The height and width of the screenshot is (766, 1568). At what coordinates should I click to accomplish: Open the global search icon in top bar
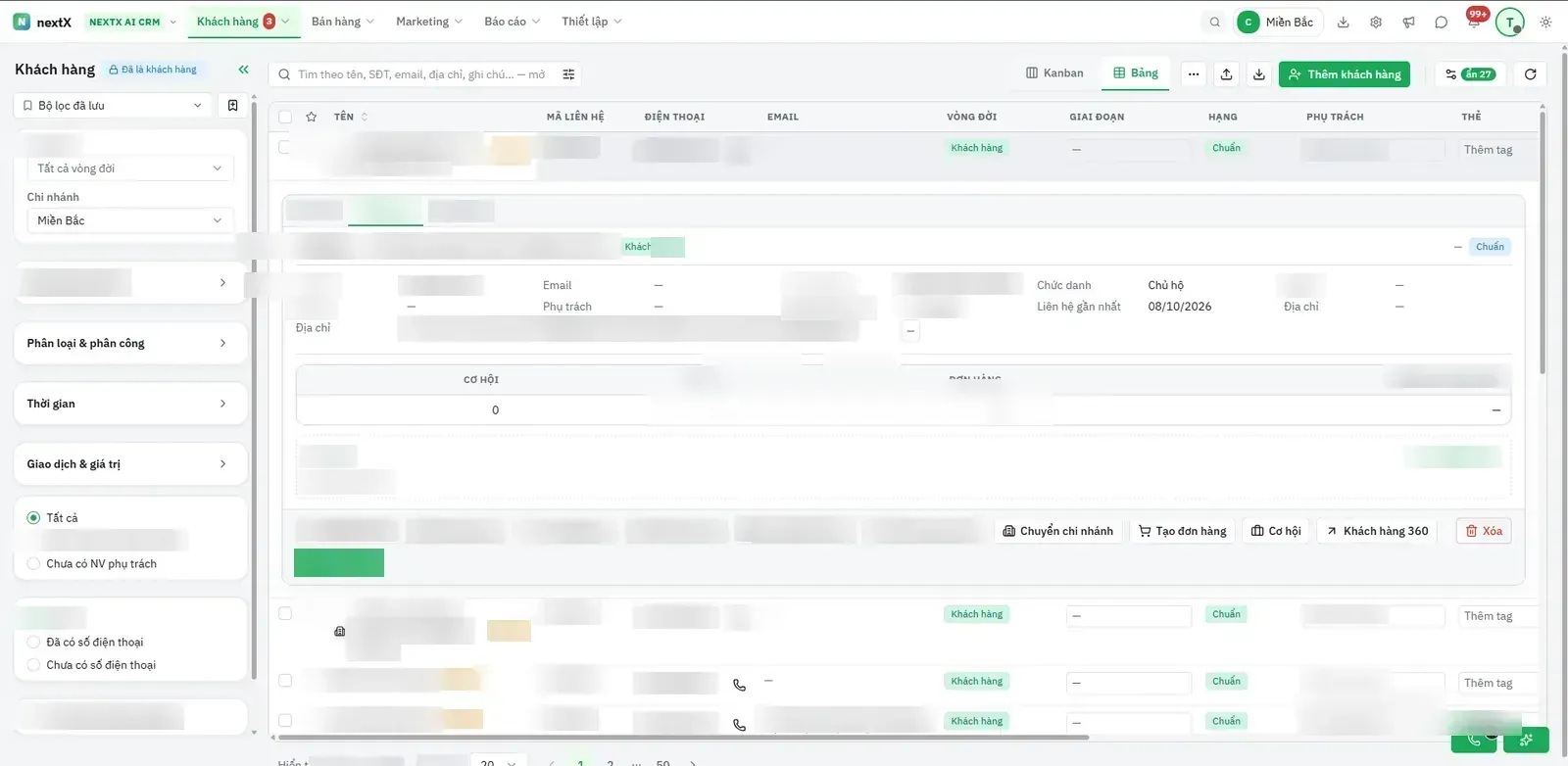coord(1214,22)
